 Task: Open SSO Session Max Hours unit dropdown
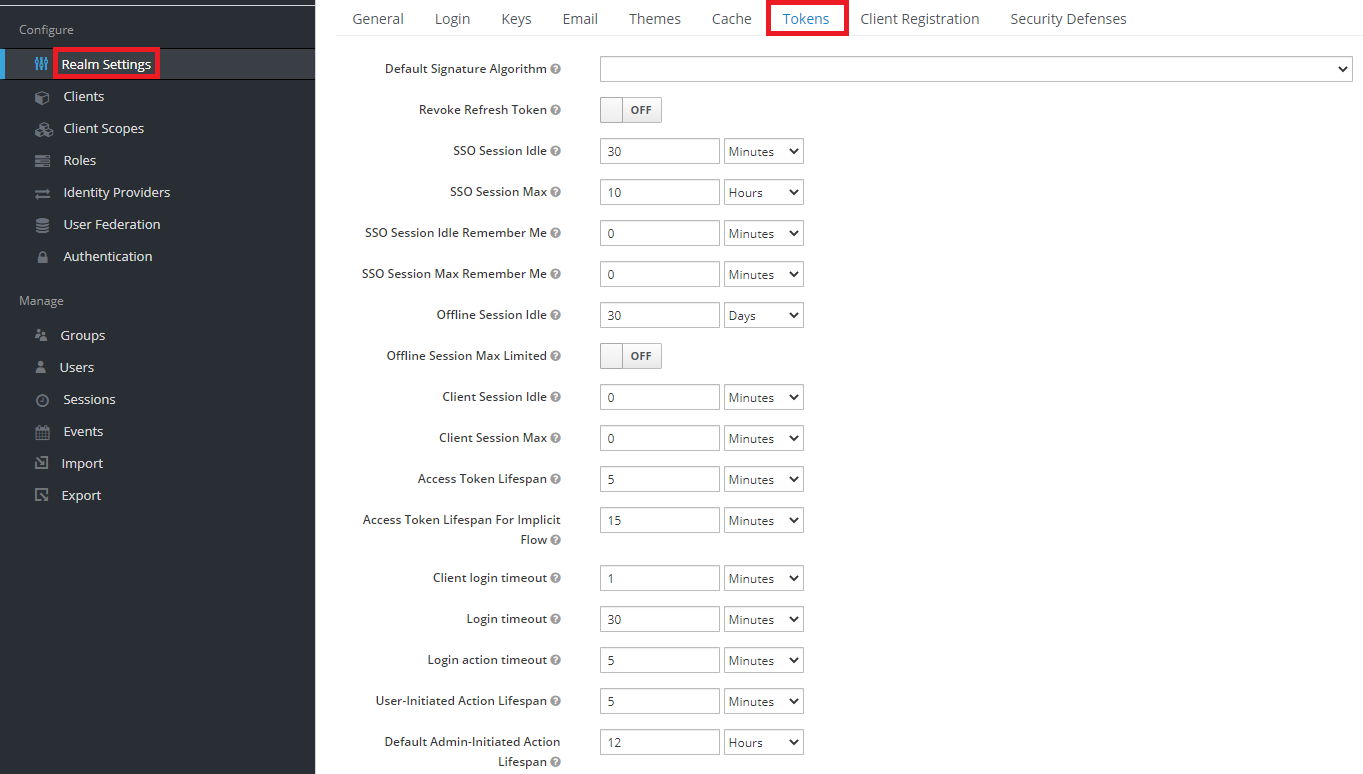[764, 192]
